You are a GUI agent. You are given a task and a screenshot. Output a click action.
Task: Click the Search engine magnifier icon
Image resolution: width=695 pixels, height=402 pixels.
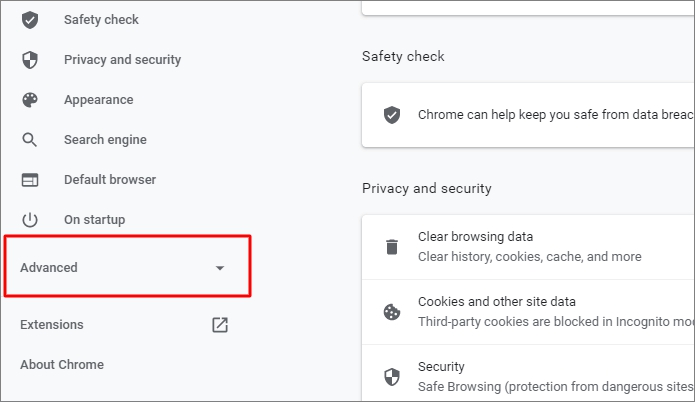(30, 140)
